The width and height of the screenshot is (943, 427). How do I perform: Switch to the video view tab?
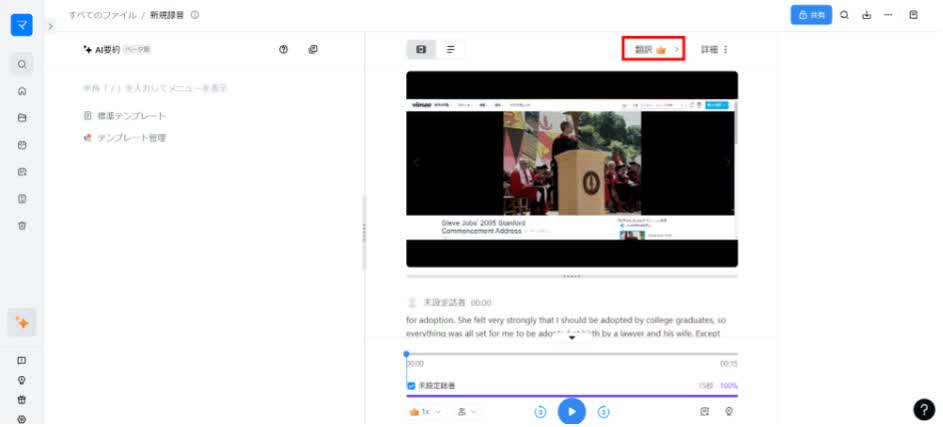[x=421, y=49]
